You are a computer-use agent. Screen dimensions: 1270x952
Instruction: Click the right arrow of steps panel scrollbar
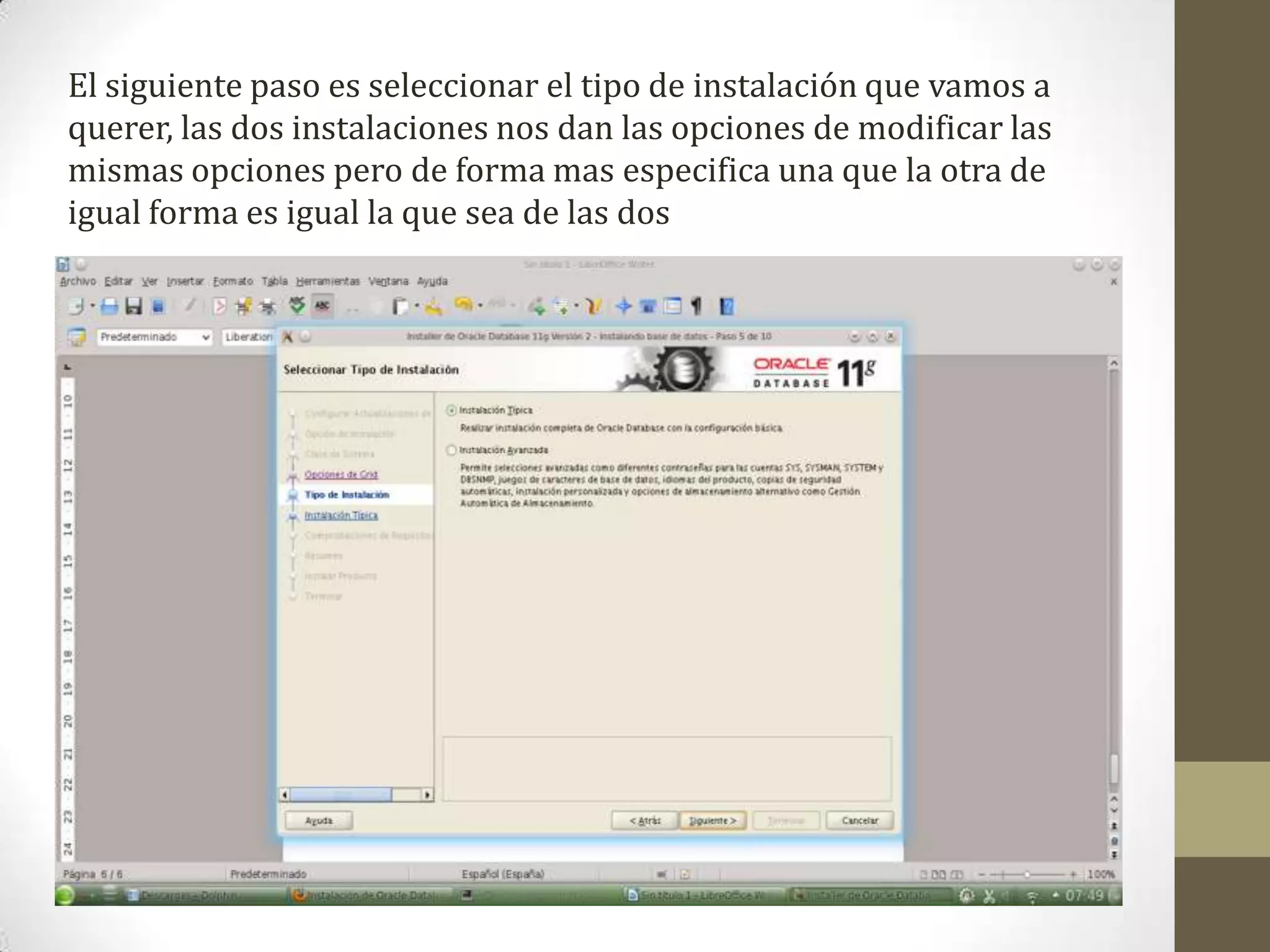(427, 795)
